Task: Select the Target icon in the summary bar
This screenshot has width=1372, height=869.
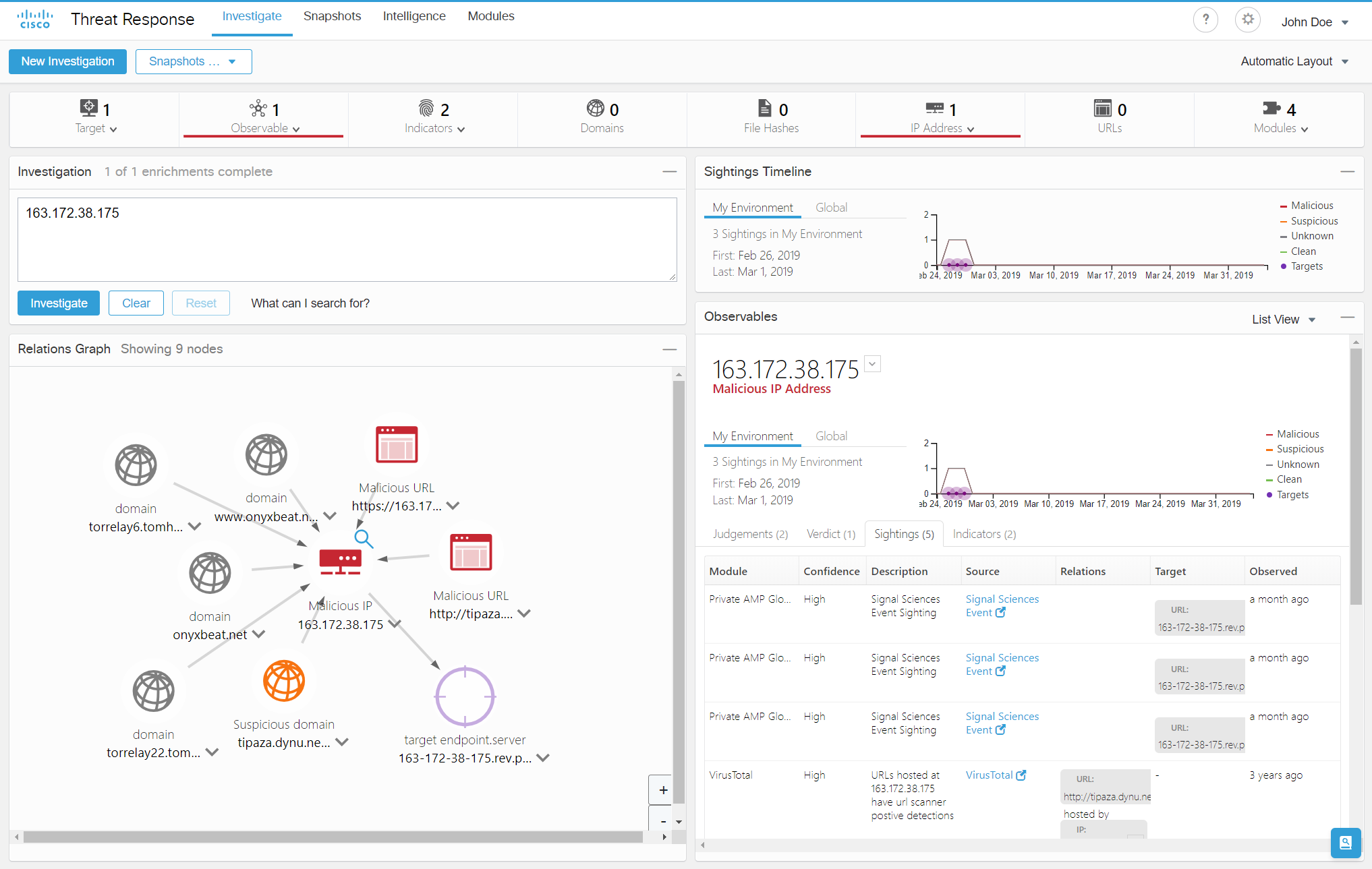Action: pyautogui.click(x=88, y=107)
